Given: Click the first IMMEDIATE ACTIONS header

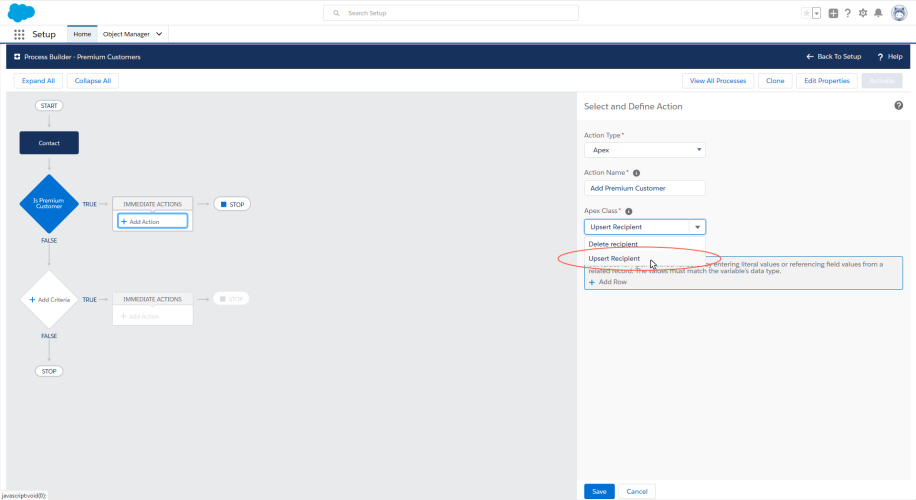Looking at the screenshot, I should pyautogui.click(x=152, y=204).
